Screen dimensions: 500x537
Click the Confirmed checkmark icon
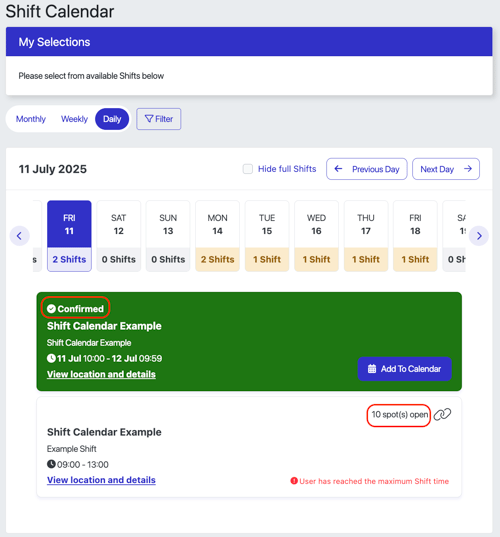[x=51, y=309]
